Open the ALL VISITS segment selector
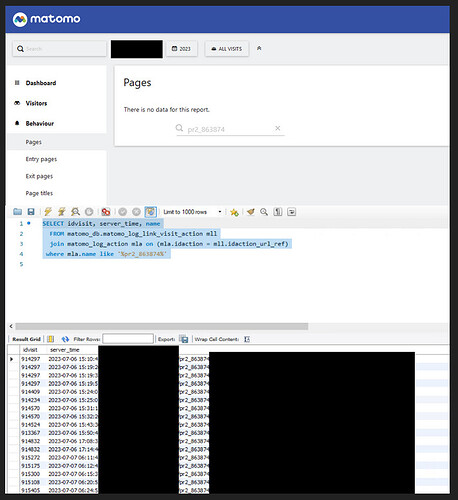This screenshot has width=458, height=500. (x=227, y=49)
